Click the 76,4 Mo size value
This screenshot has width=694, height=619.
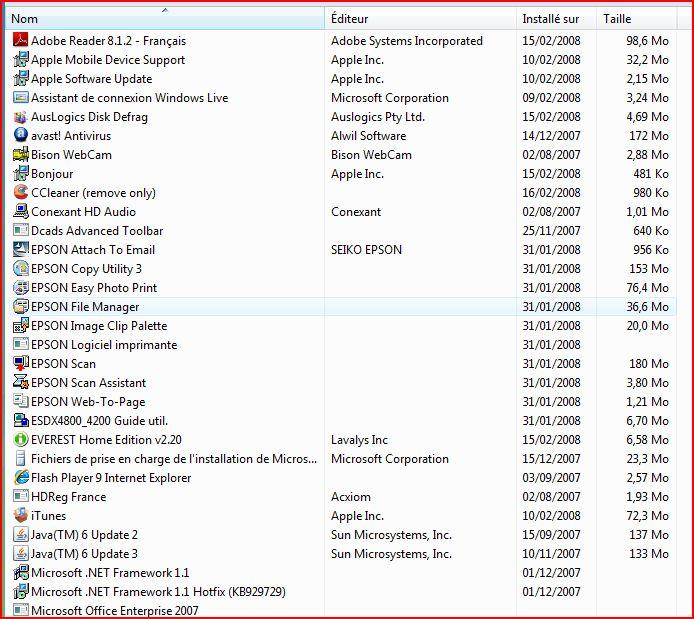point(647,288)
